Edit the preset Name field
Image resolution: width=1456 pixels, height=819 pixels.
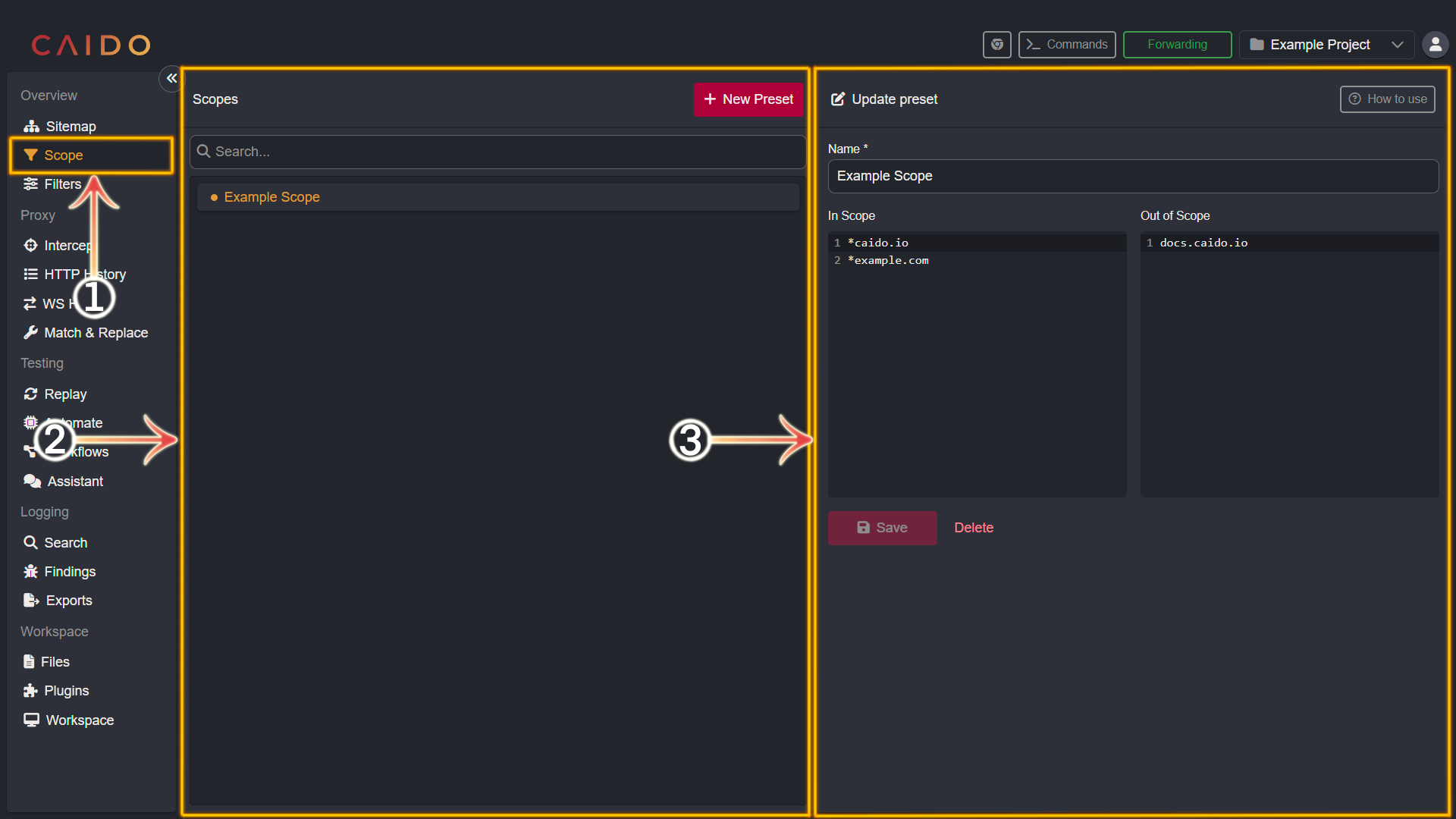1133,176
